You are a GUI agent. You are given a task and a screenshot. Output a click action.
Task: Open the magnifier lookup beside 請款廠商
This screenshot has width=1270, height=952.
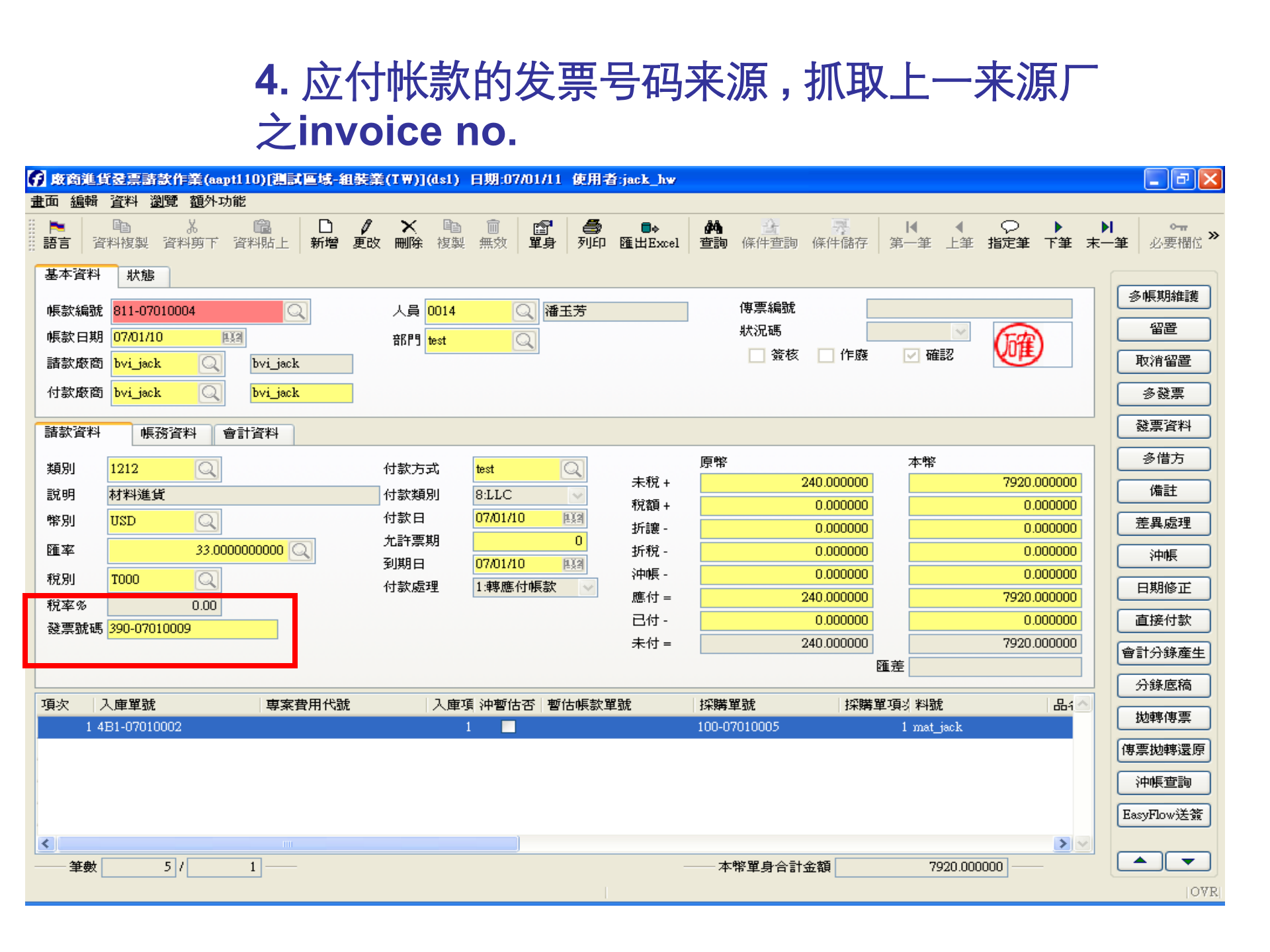pyautogui.click(x=212, y=364)
